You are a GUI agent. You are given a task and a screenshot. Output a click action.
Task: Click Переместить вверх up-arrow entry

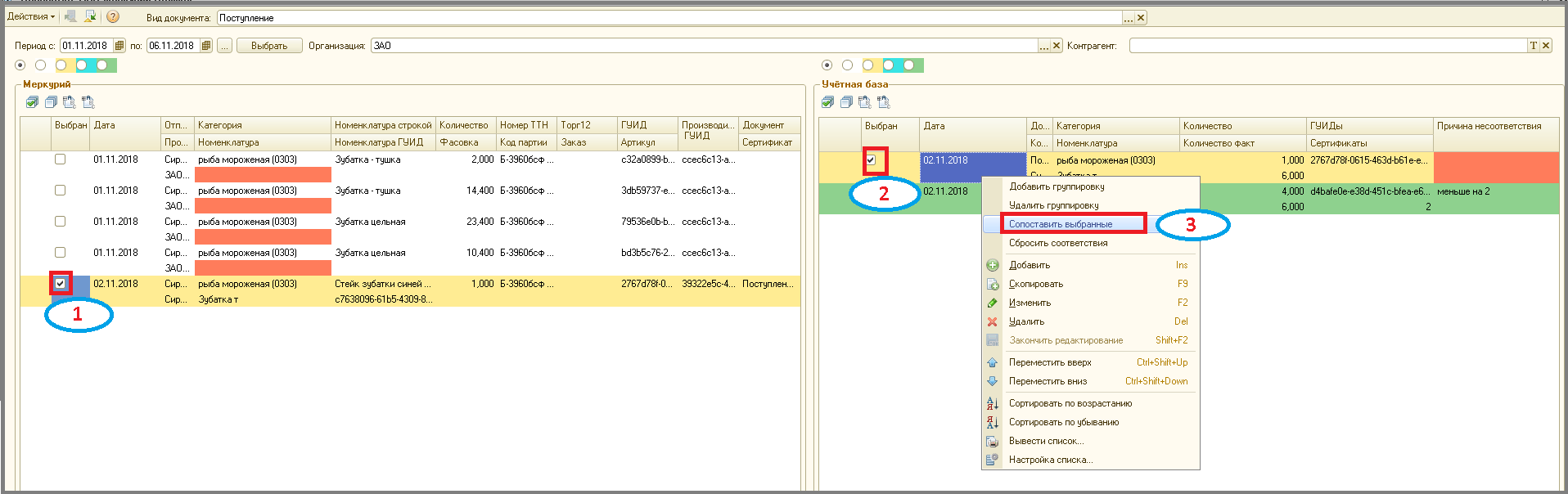tap(1090, 362)
